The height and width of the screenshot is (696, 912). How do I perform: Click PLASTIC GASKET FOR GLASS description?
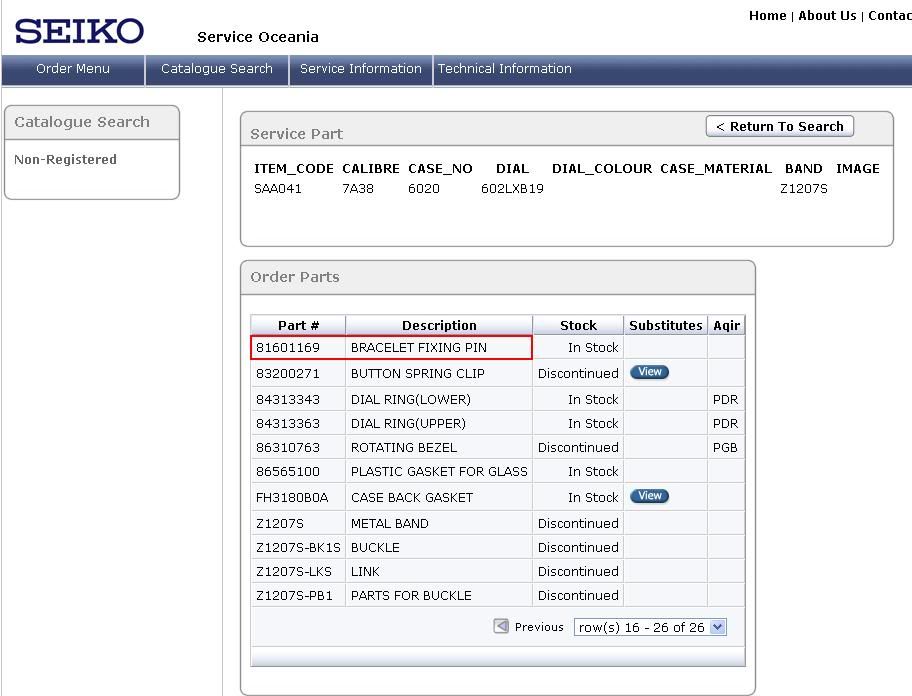click(x=439, y=471)
